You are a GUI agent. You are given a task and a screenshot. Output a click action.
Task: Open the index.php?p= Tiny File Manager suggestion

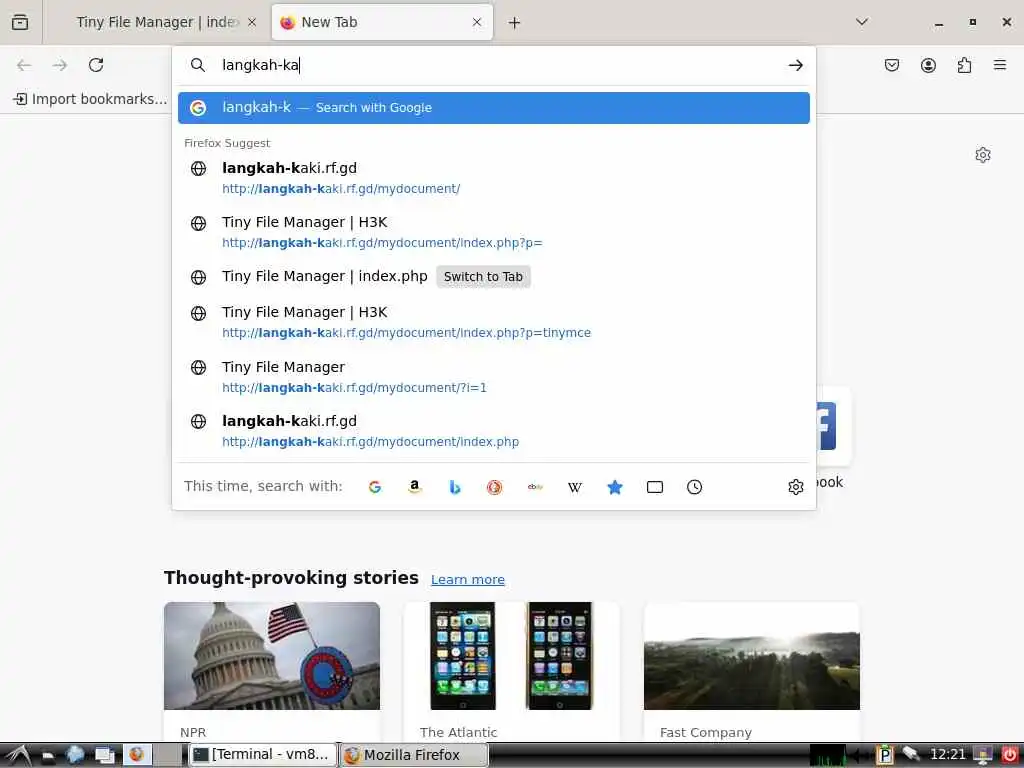494,232
